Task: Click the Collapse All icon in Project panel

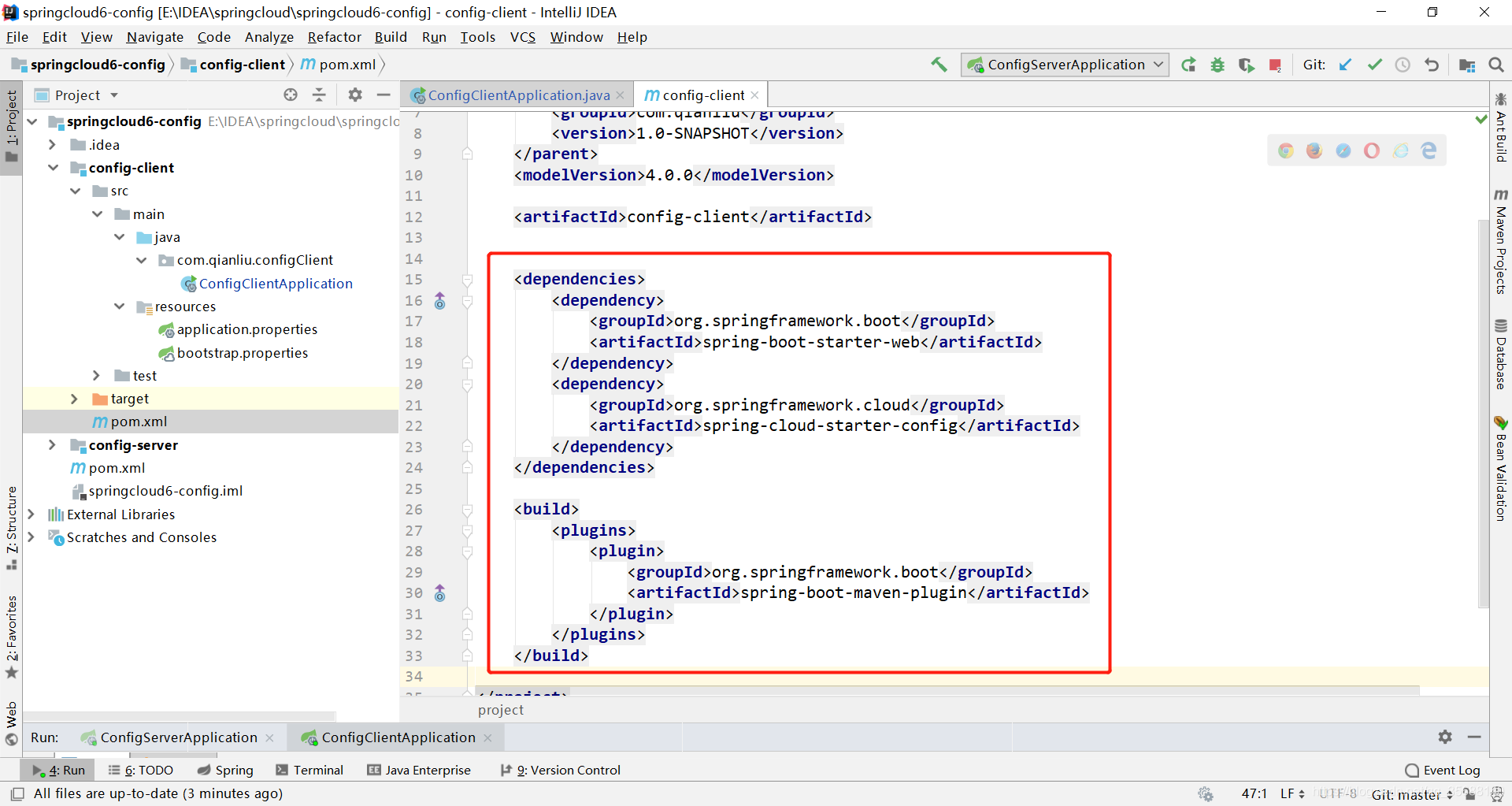Action: (x=319, y=95)
